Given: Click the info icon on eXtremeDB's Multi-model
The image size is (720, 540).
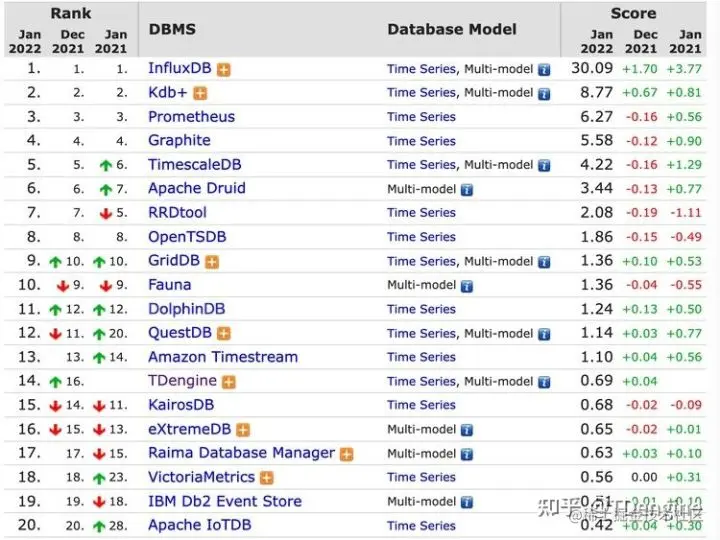Looking at the screenshot, I should 467,430.
